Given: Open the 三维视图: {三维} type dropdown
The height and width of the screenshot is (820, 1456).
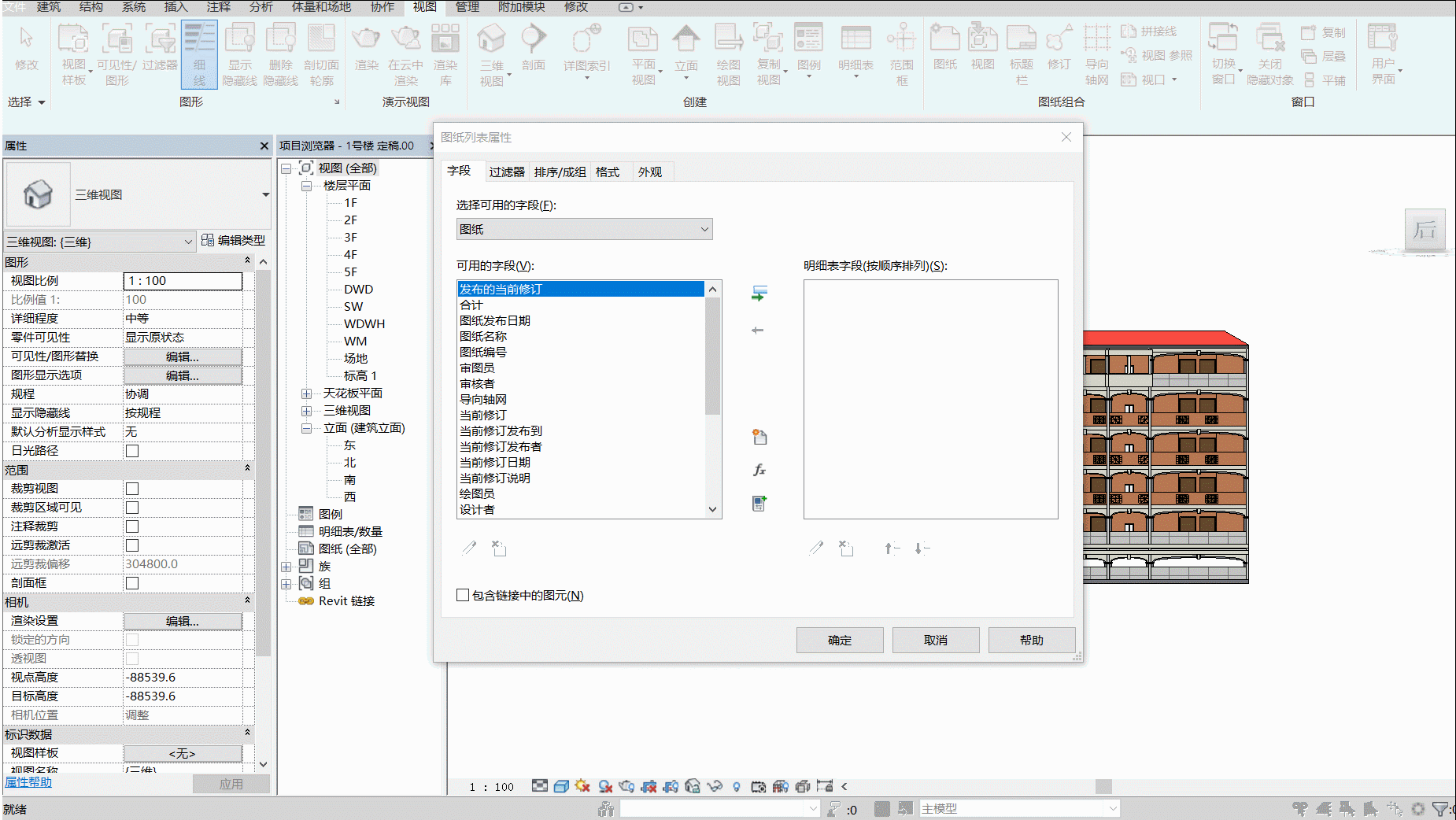Looking at the screenshot, I should 100,242.
